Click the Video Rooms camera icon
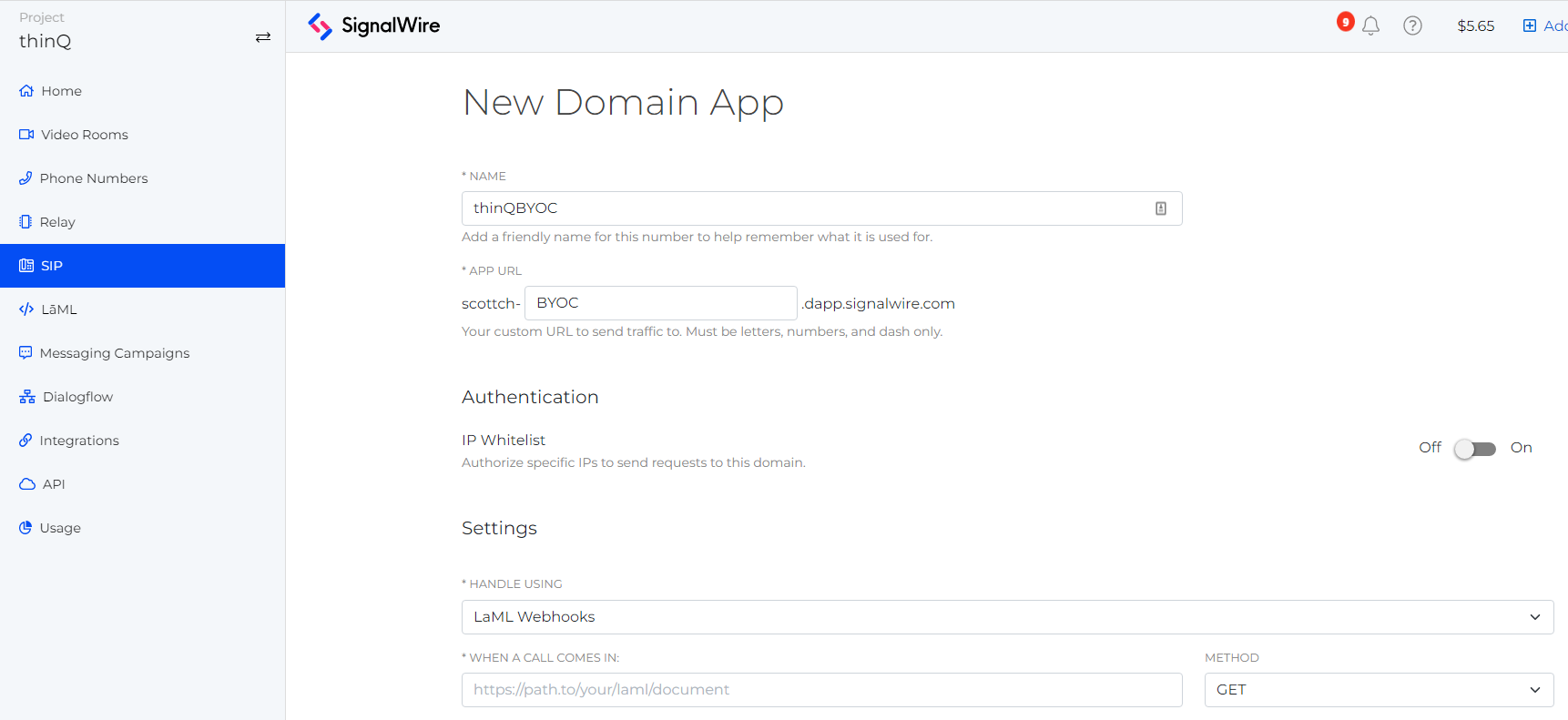This screenshot has width=1568, height=720. pos(26,135)
